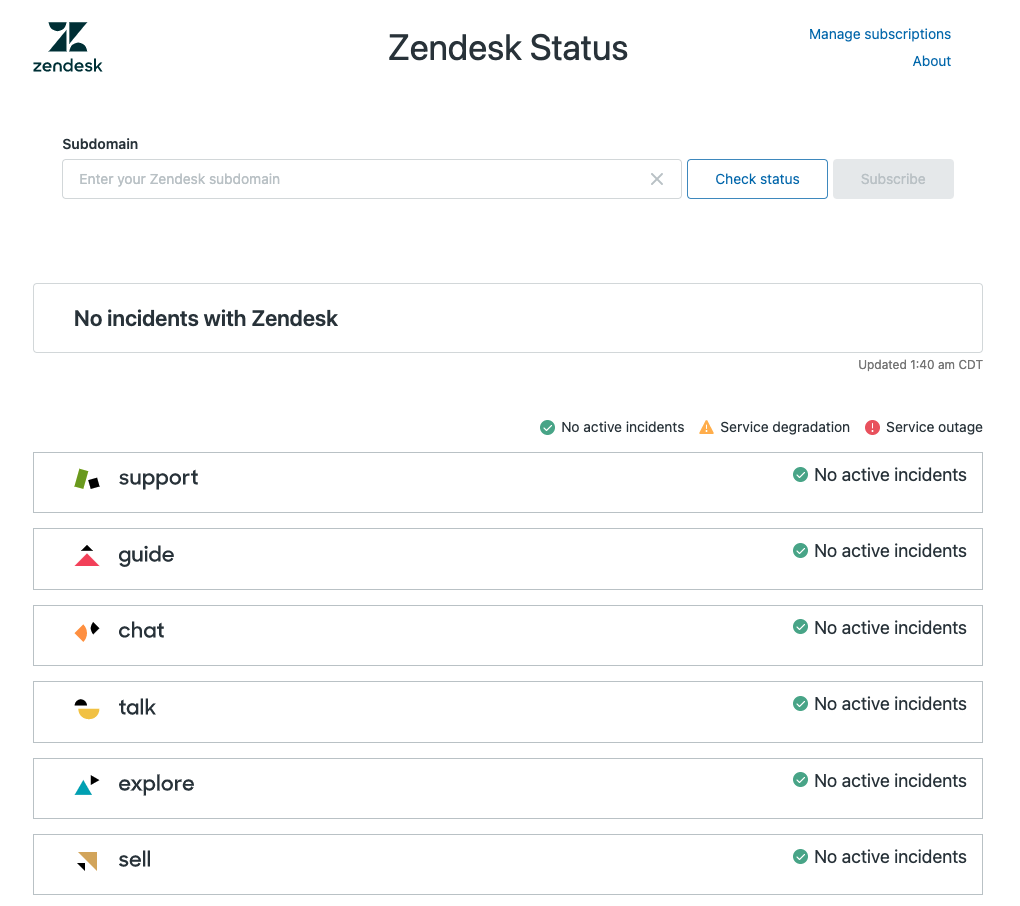This screenshot has width=1020, height=906.
Task: Click the green check icon in the explore row
Action: [x=801, y=780]
